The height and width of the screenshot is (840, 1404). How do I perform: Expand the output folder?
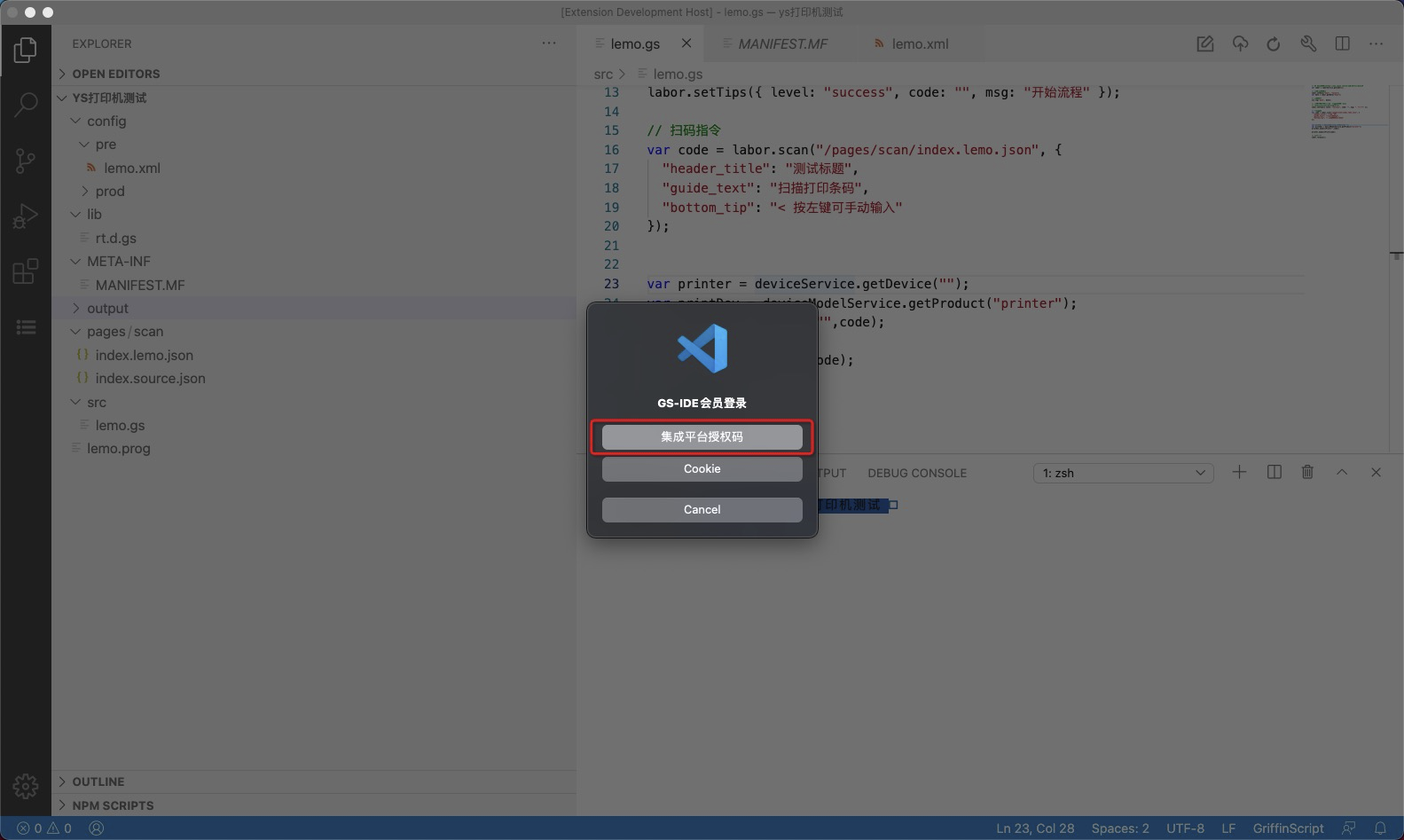[x=314, y=308]
